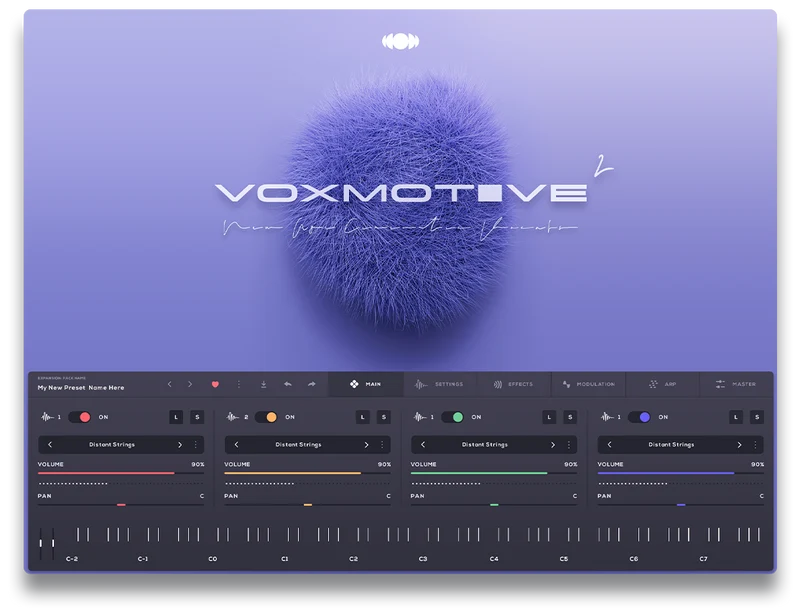The image size is (800, 610).
Task: Adjust the blue layer Volume slider
Action: click(681, 473)
